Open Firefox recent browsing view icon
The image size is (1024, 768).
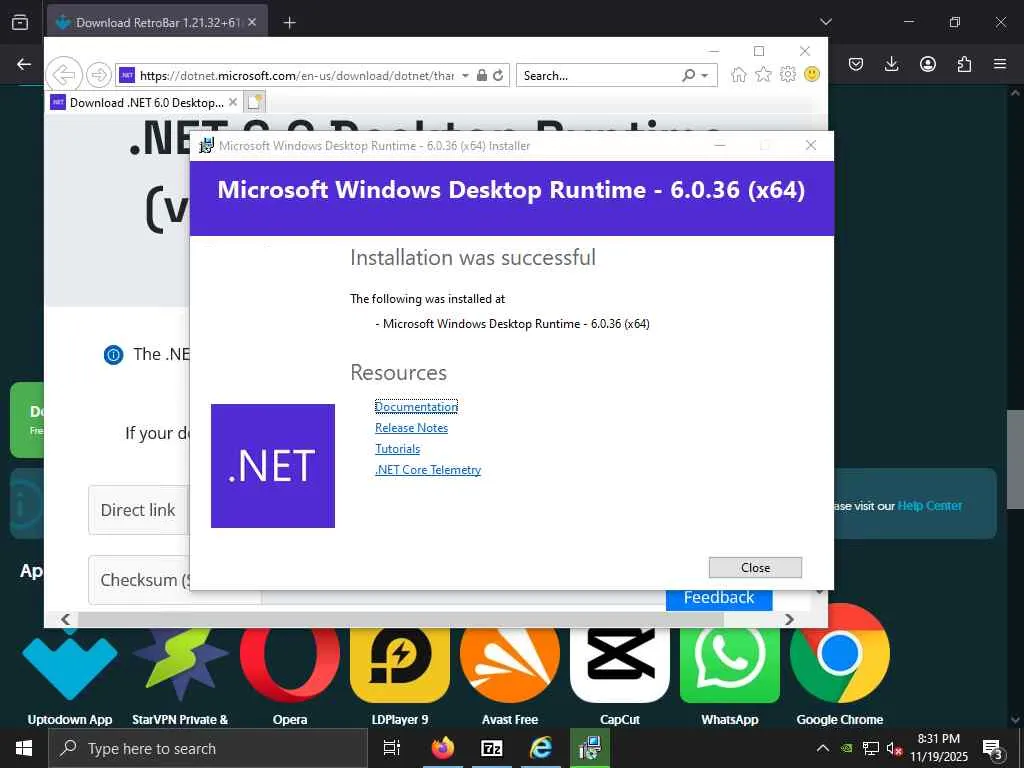[x=20, y=23]
